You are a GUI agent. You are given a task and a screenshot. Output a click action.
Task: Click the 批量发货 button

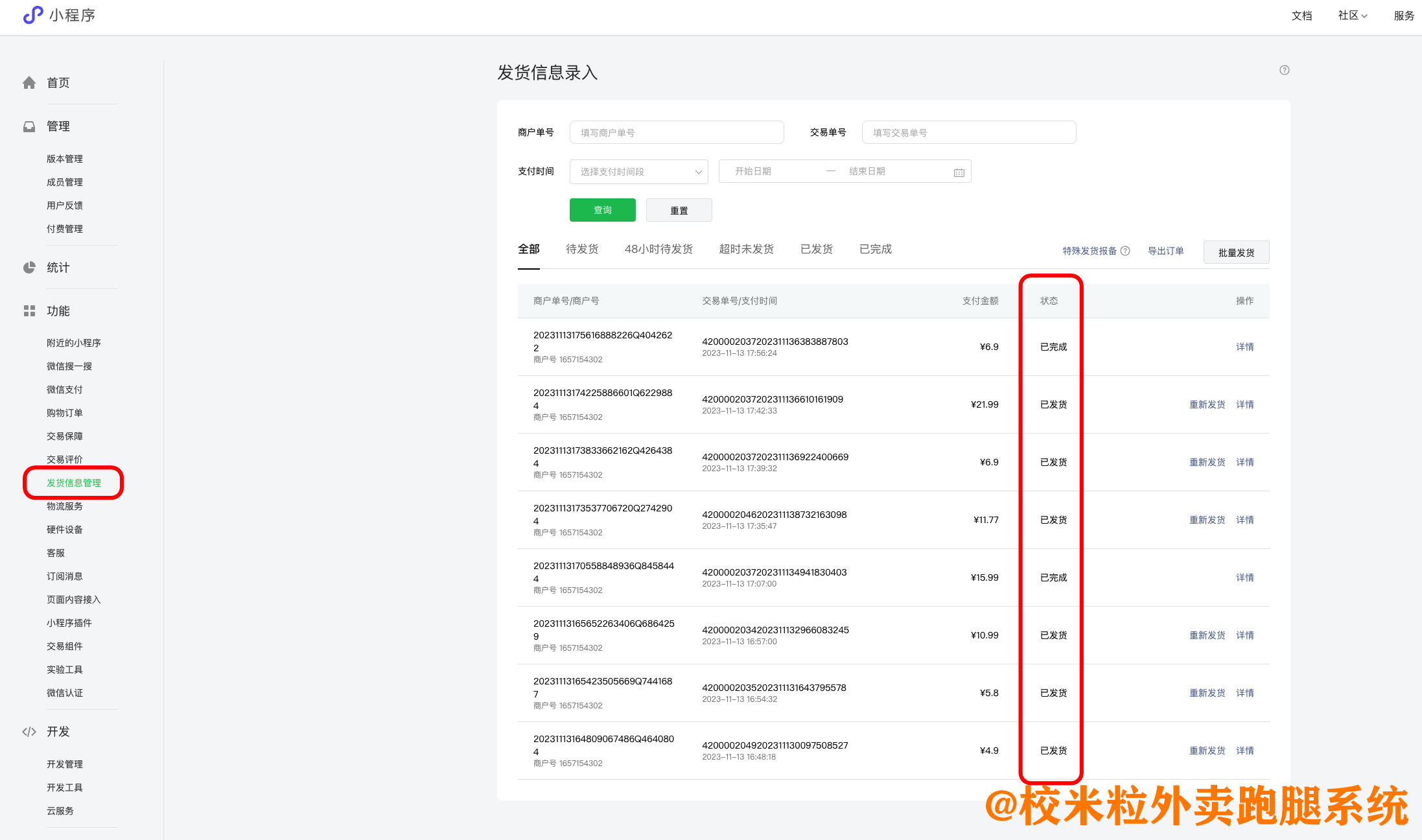click(1236, 251)
